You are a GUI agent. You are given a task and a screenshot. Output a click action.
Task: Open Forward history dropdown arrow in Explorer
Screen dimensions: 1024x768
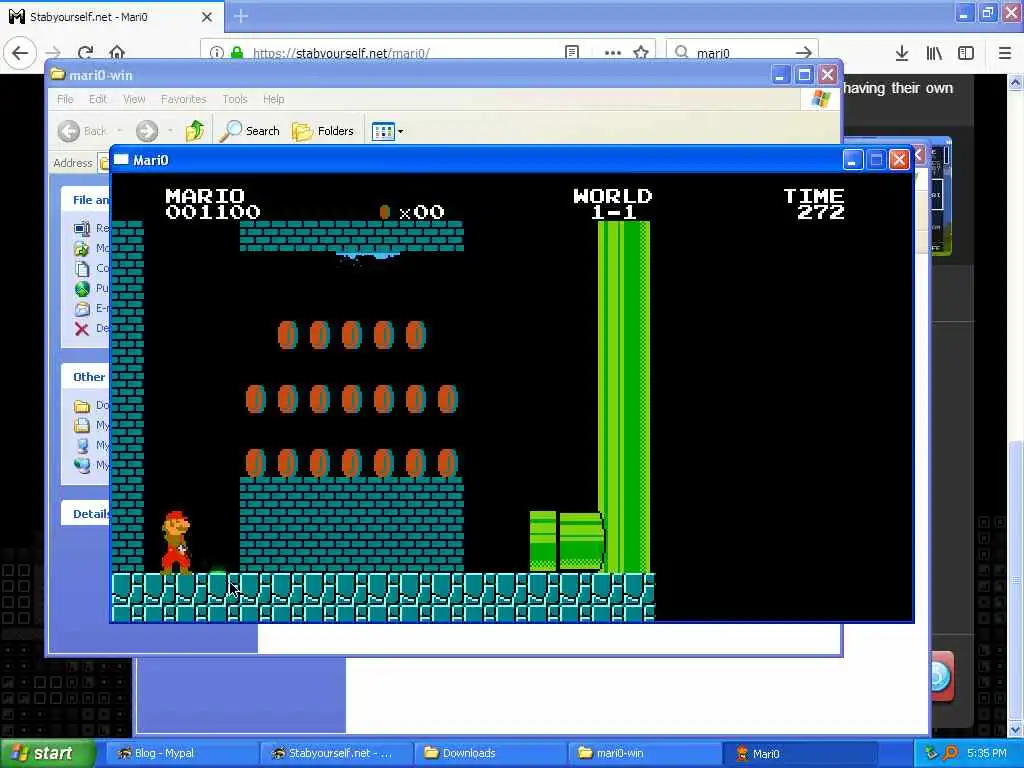click(170, 131)
